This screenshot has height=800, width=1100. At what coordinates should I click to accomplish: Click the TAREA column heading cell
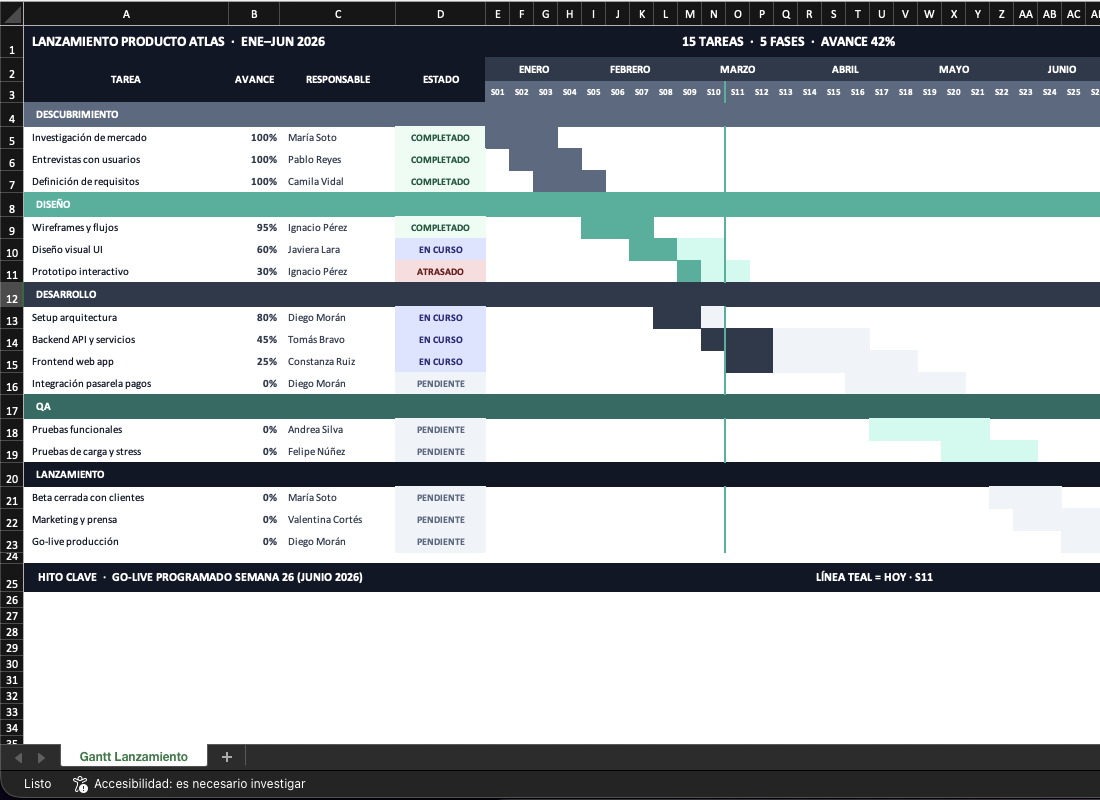[x=126, y=79]
